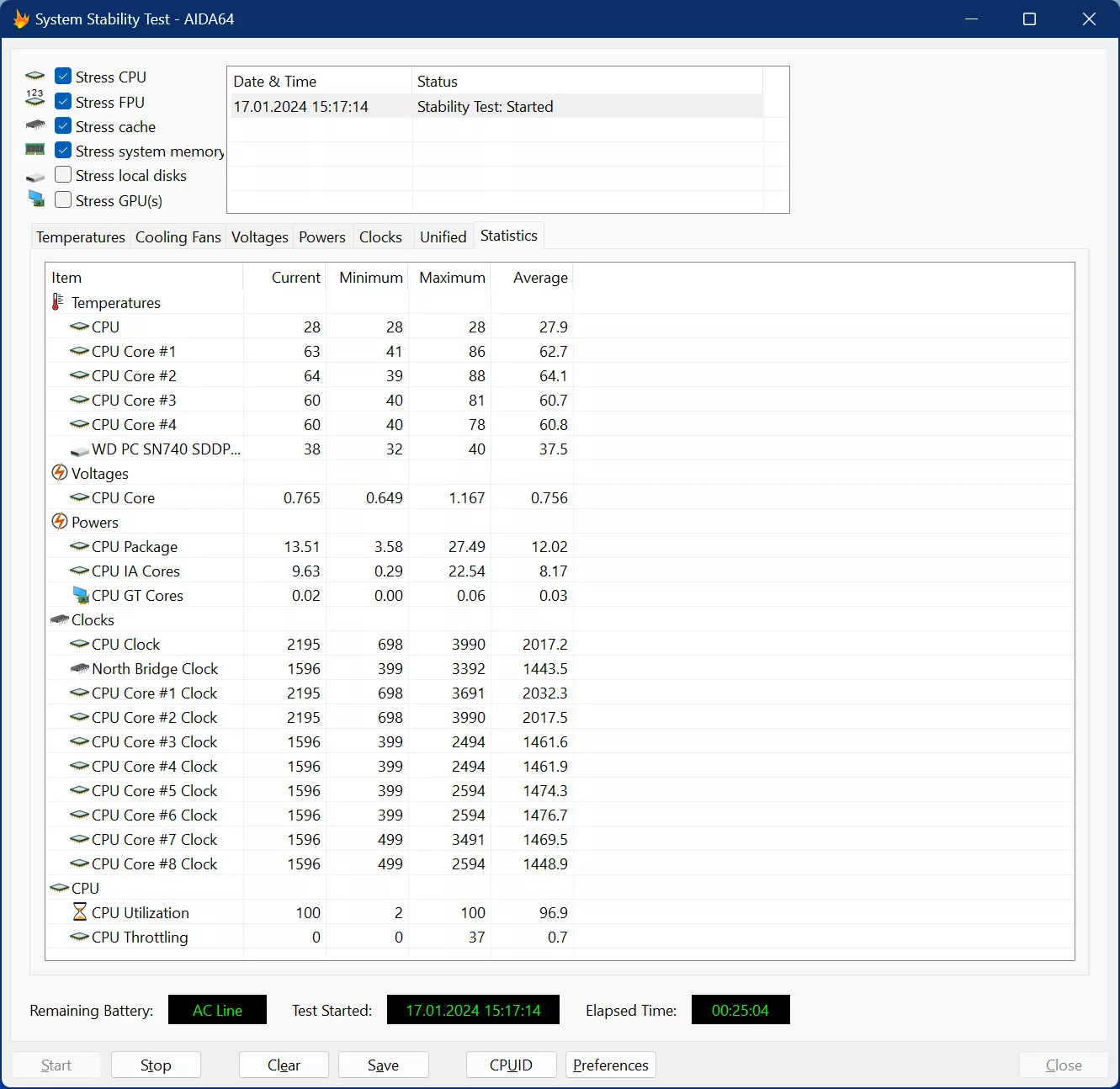Select the Stability Test: Started log row
The image size is (1120, 1089).
coord(496,107)
